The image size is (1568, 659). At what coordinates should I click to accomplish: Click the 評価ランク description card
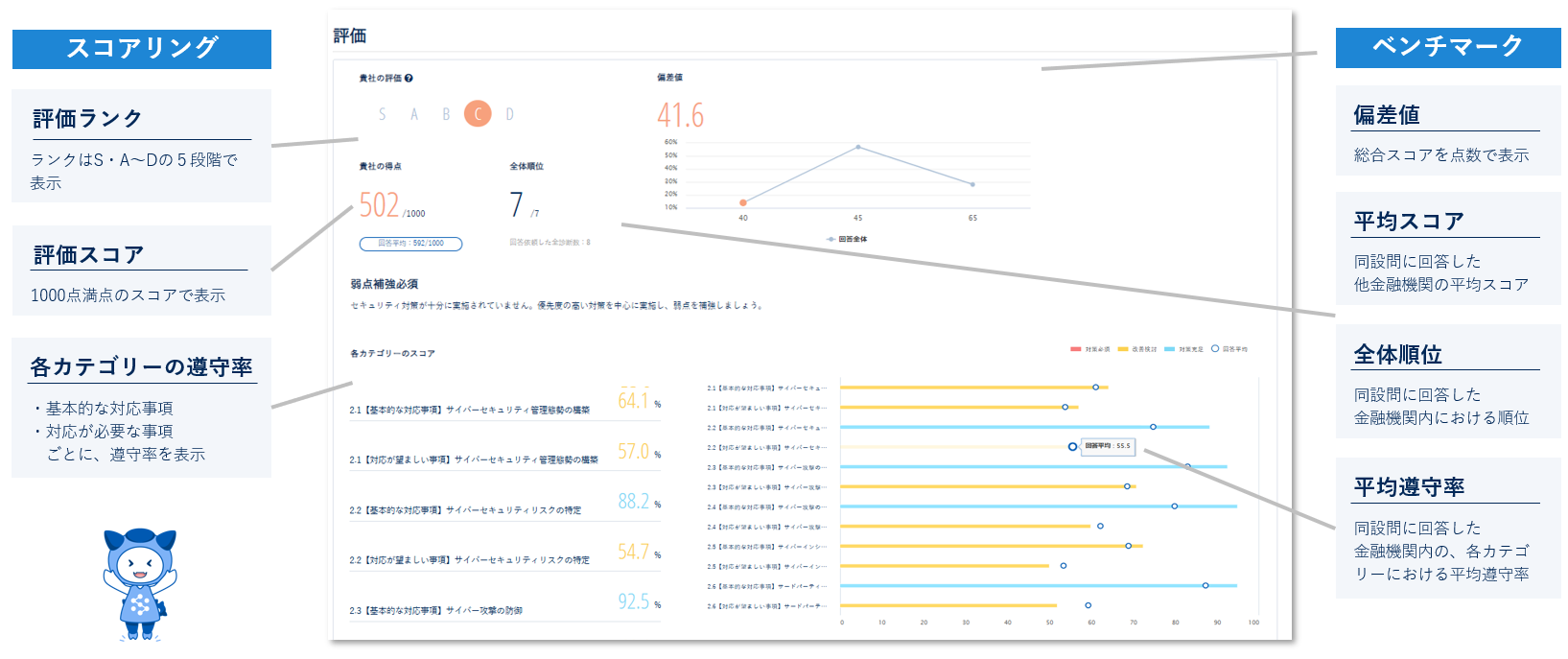coord(141,146)
